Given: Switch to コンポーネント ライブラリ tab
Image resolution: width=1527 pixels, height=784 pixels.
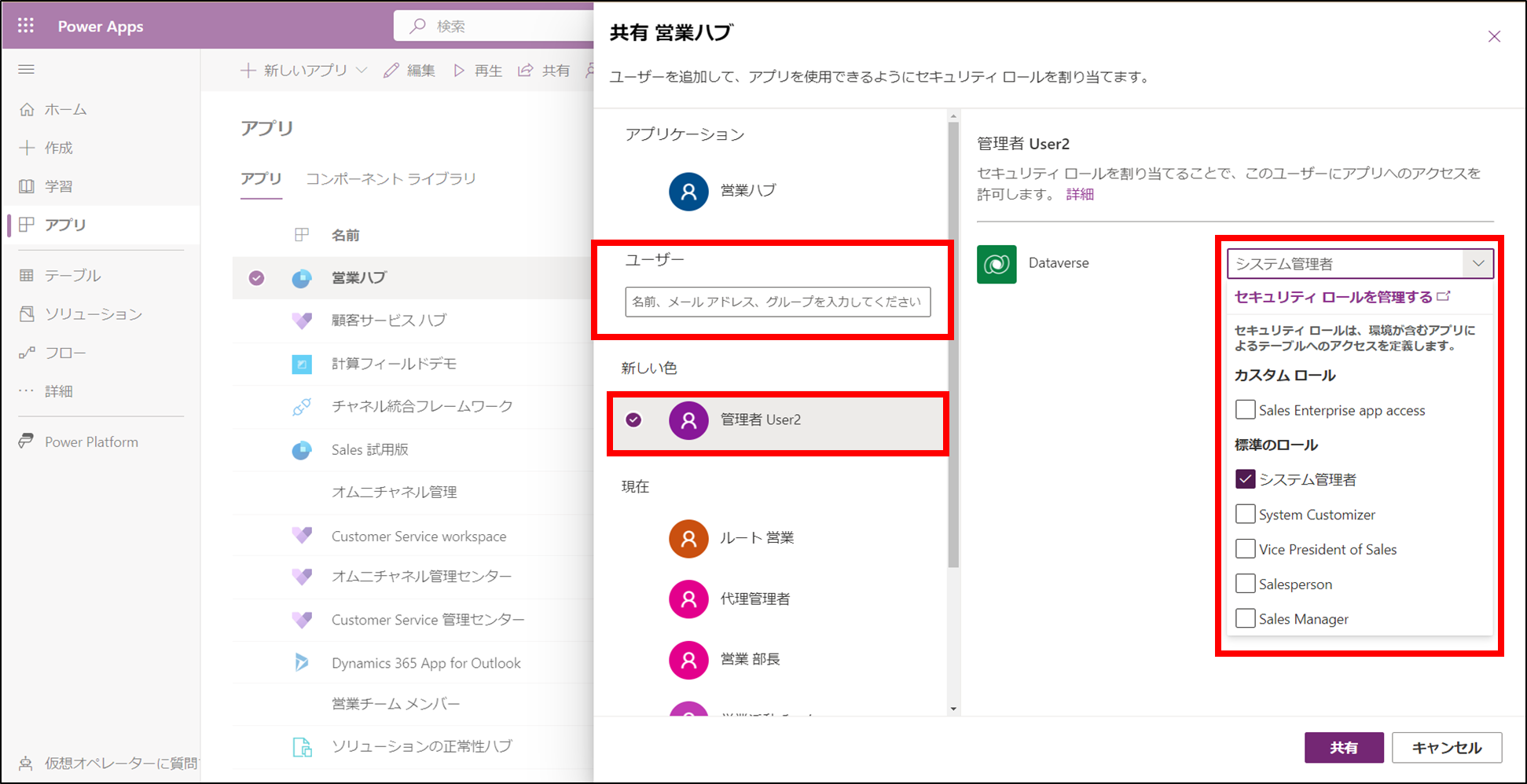Looking at the screenshot, I should click(391, 179).
